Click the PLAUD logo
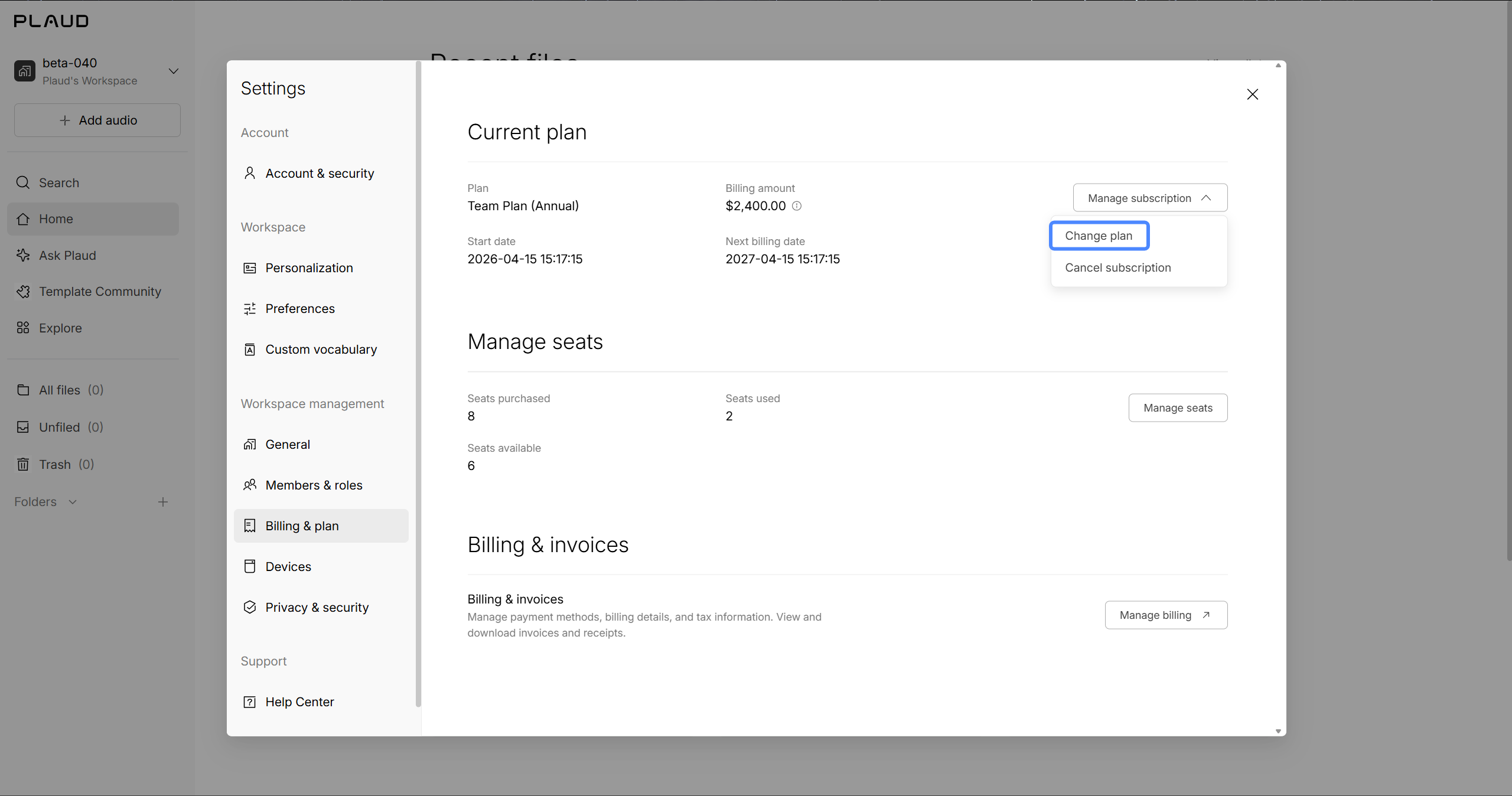 (x=51, y=21)
